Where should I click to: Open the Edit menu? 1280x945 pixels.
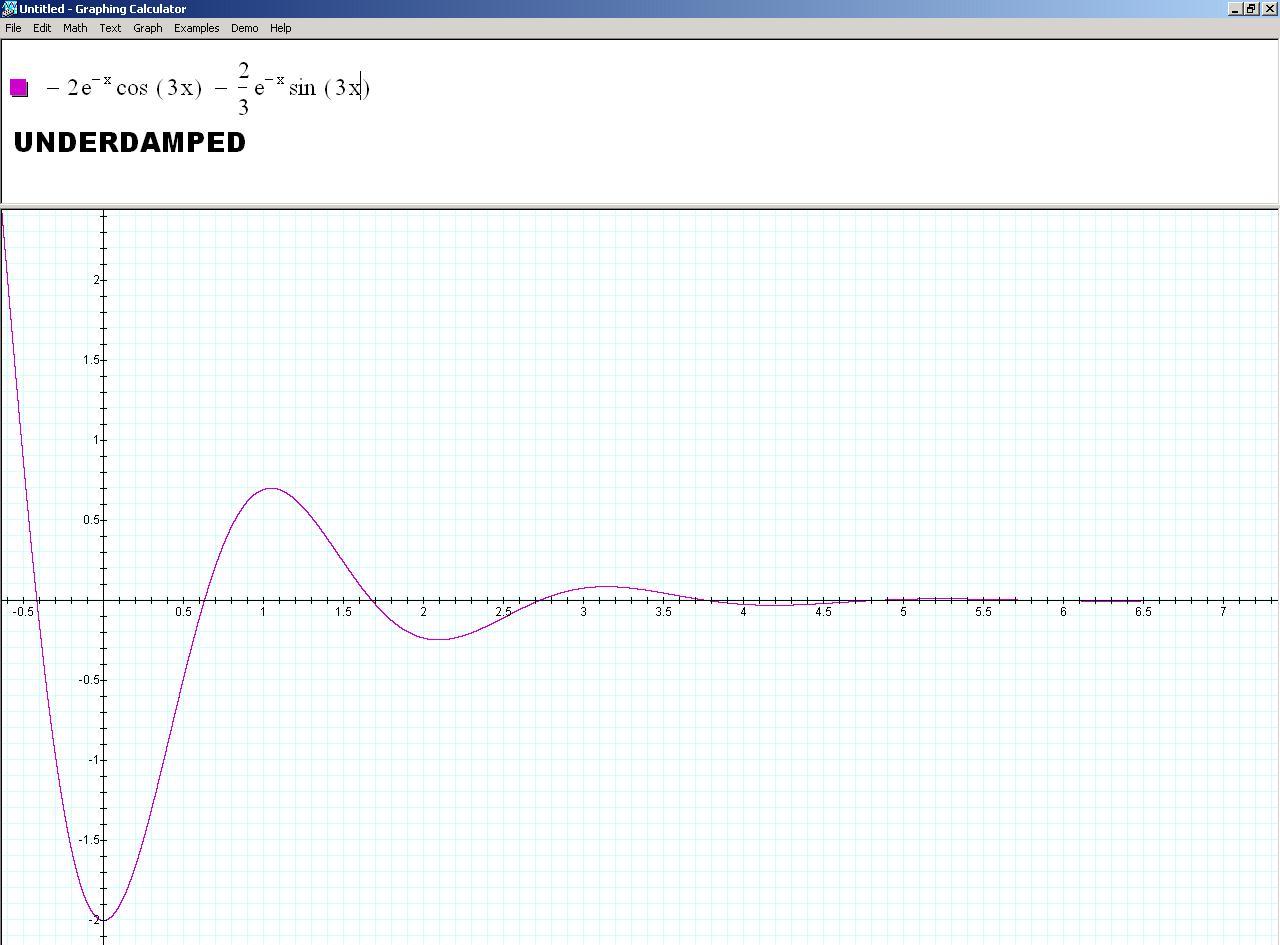pos(42,28)
